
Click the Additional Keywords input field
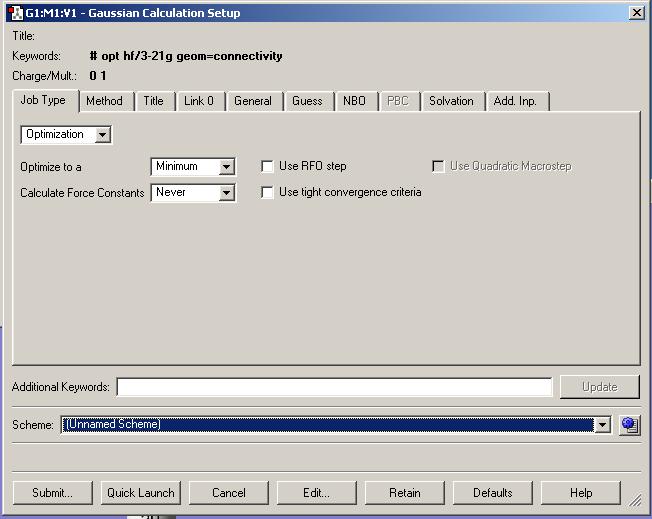[x=335, y=387]
